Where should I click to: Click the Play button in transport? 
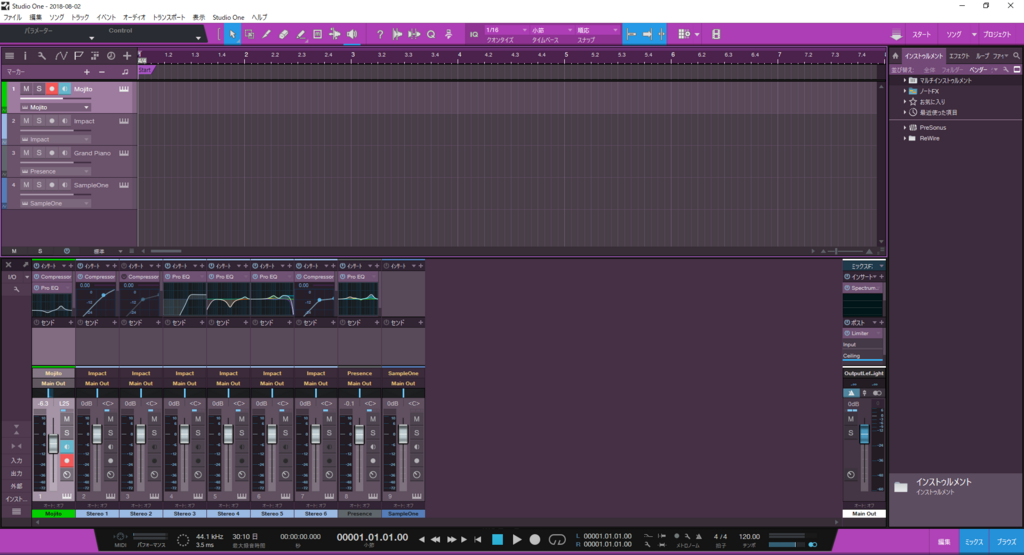tap(517, 539)
